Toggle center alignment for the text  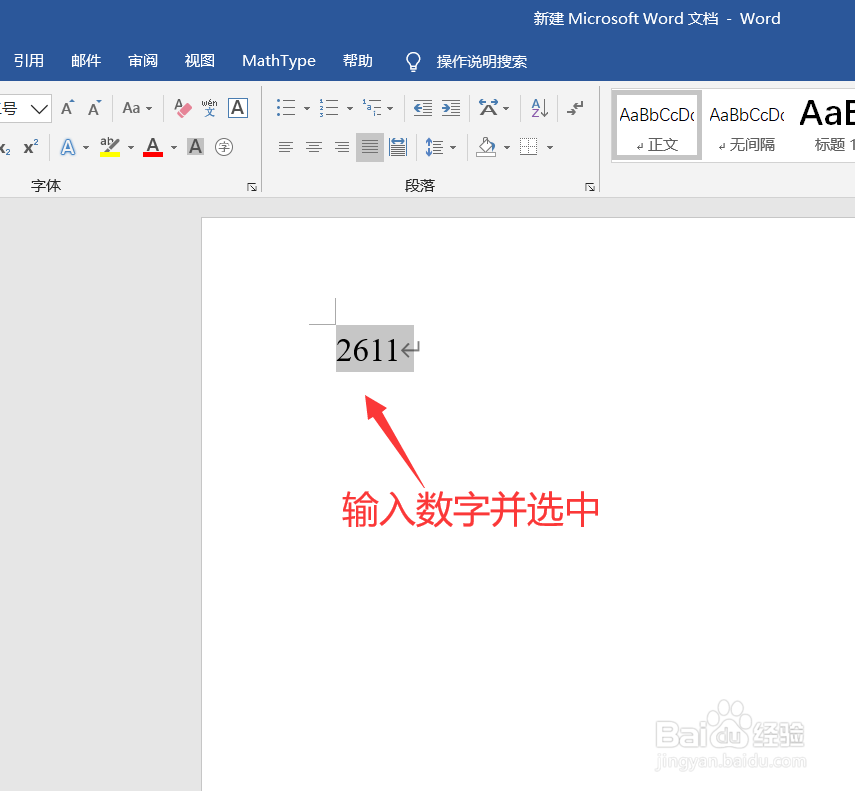point(314,147)
